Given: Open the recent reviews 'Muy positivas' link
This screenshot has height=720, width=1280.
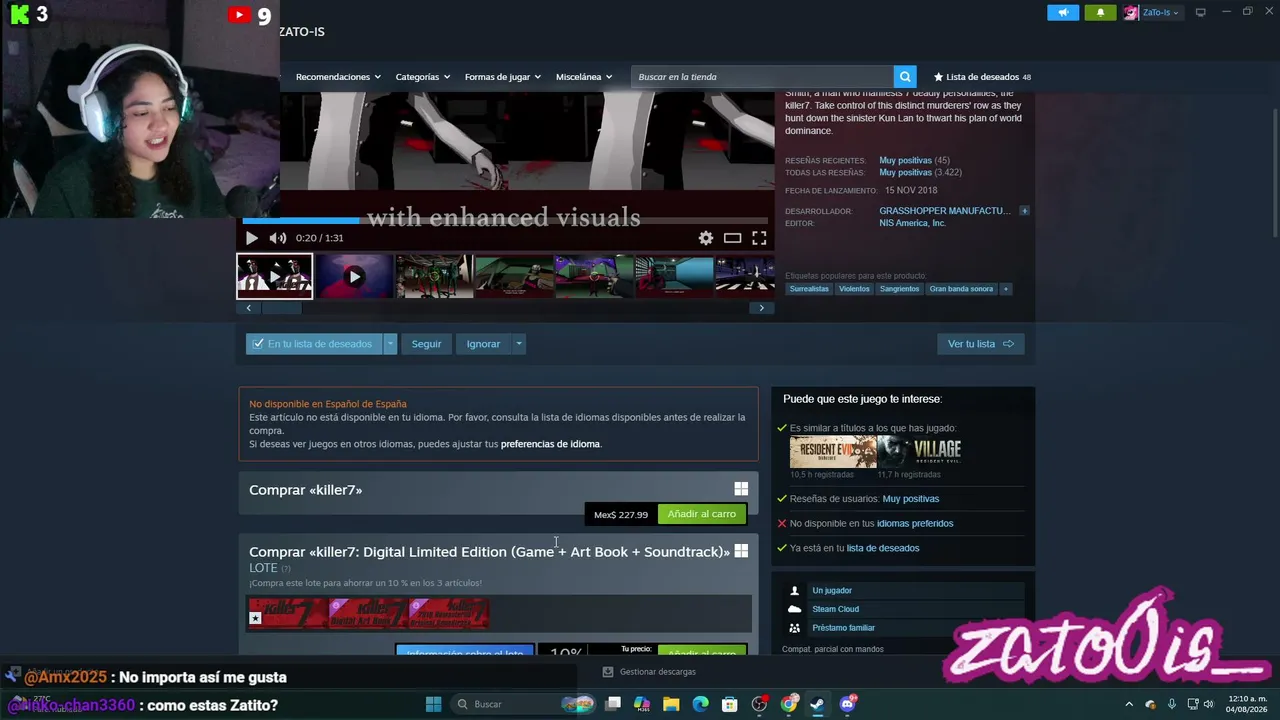Looking at the screenshot, I should tap(905, 160).
